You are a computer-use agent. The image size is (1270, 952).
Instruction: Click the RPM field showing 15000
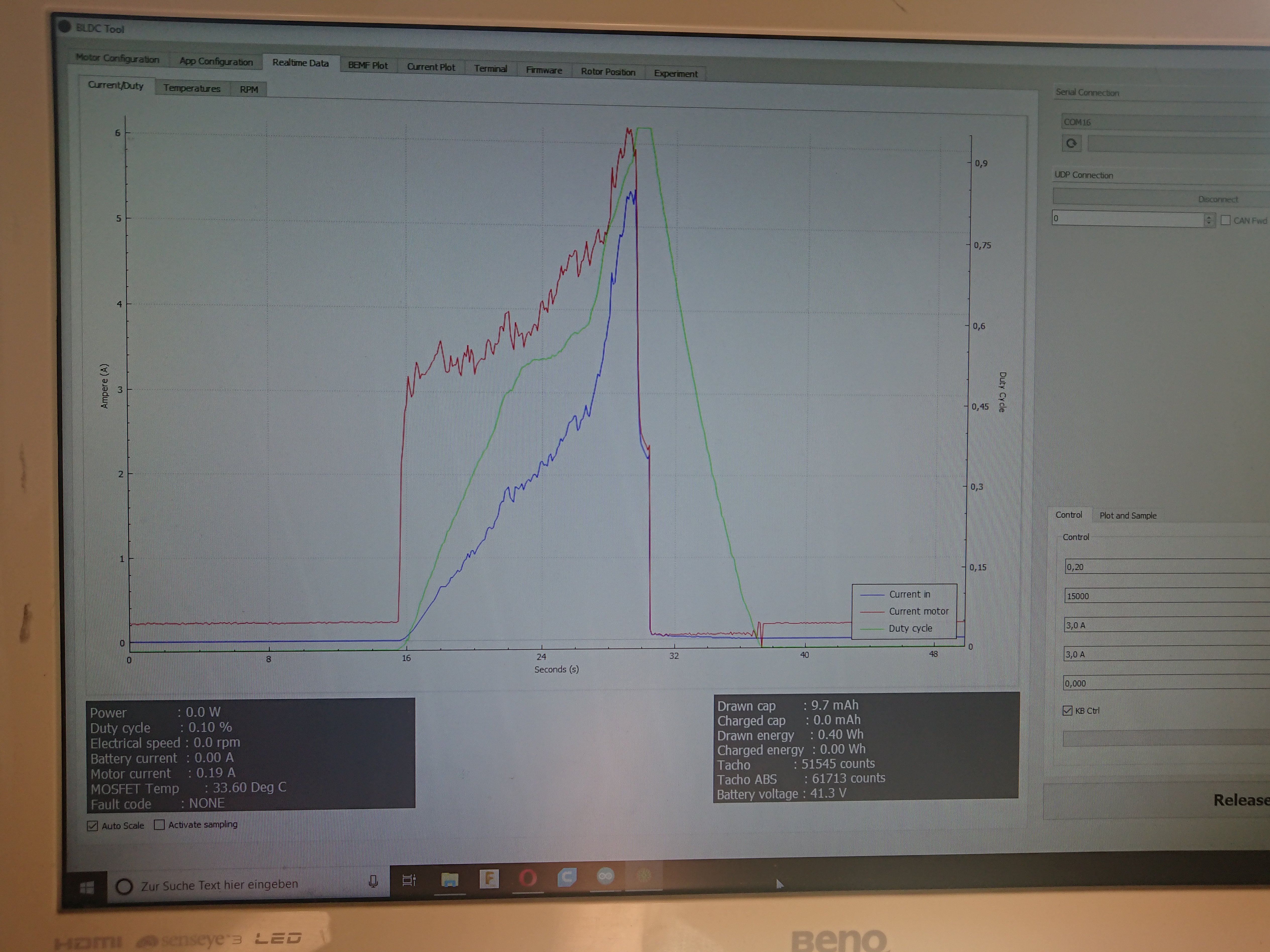pos(1167,596)
